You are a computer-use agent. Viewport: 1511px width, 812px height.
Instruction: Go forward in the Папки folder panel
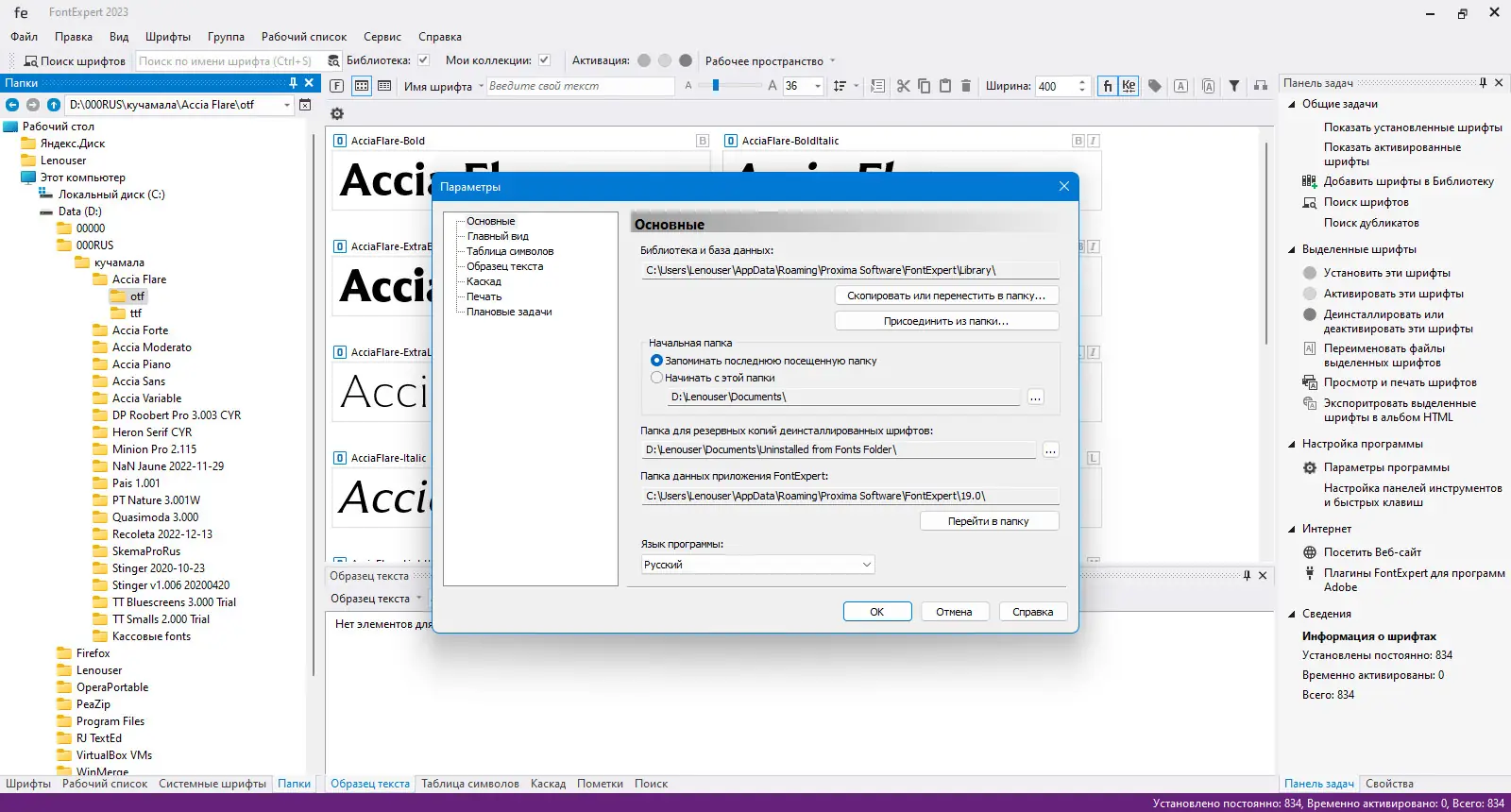pyautogui.click(x=33, y=105)
